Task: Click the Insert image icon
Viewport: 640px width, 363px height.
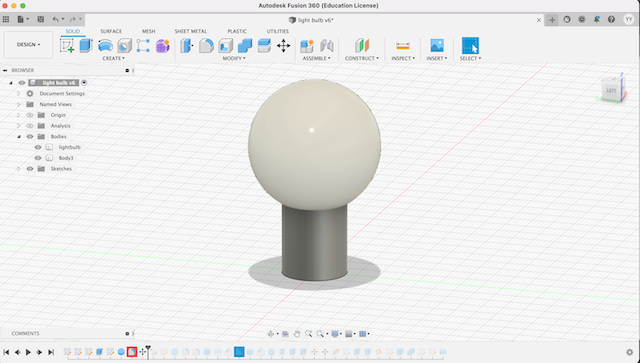Action: click(437, 45)
